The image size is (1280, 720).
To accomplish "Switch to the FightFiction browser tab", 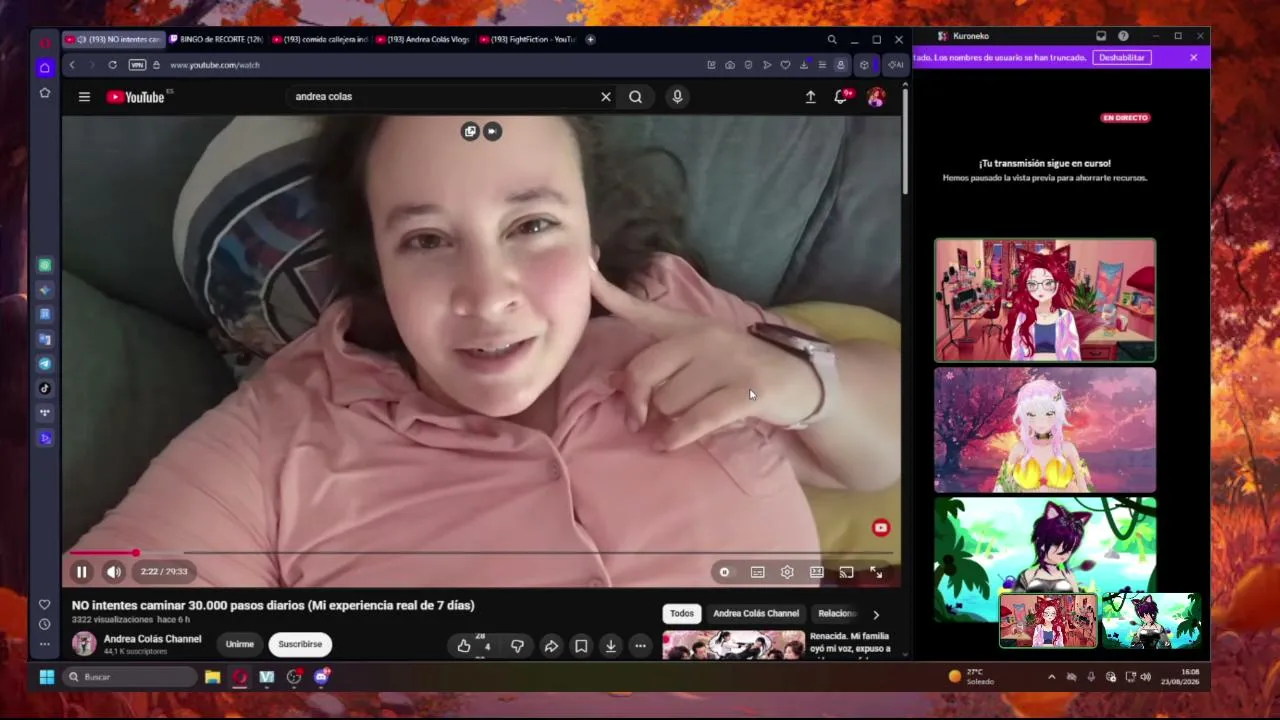I will tap(527, 40).
